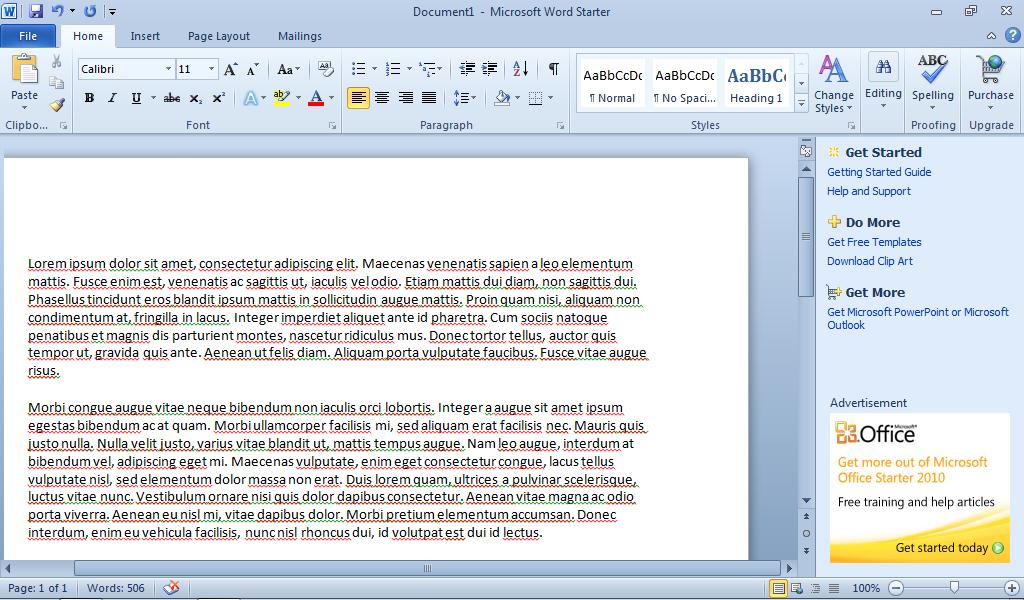Click the vertical scrollbar thumb

[x=806, y=236]
